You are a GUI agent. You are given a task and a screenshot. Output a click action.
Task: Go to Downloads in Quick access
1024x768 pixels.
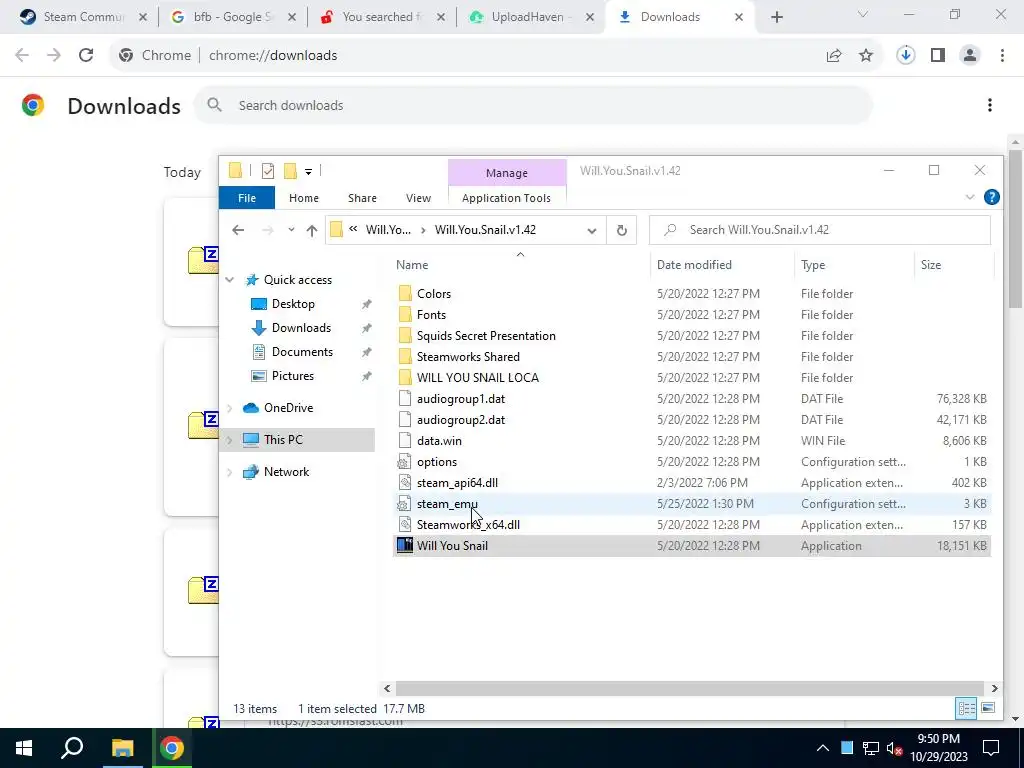click(301, 328)
